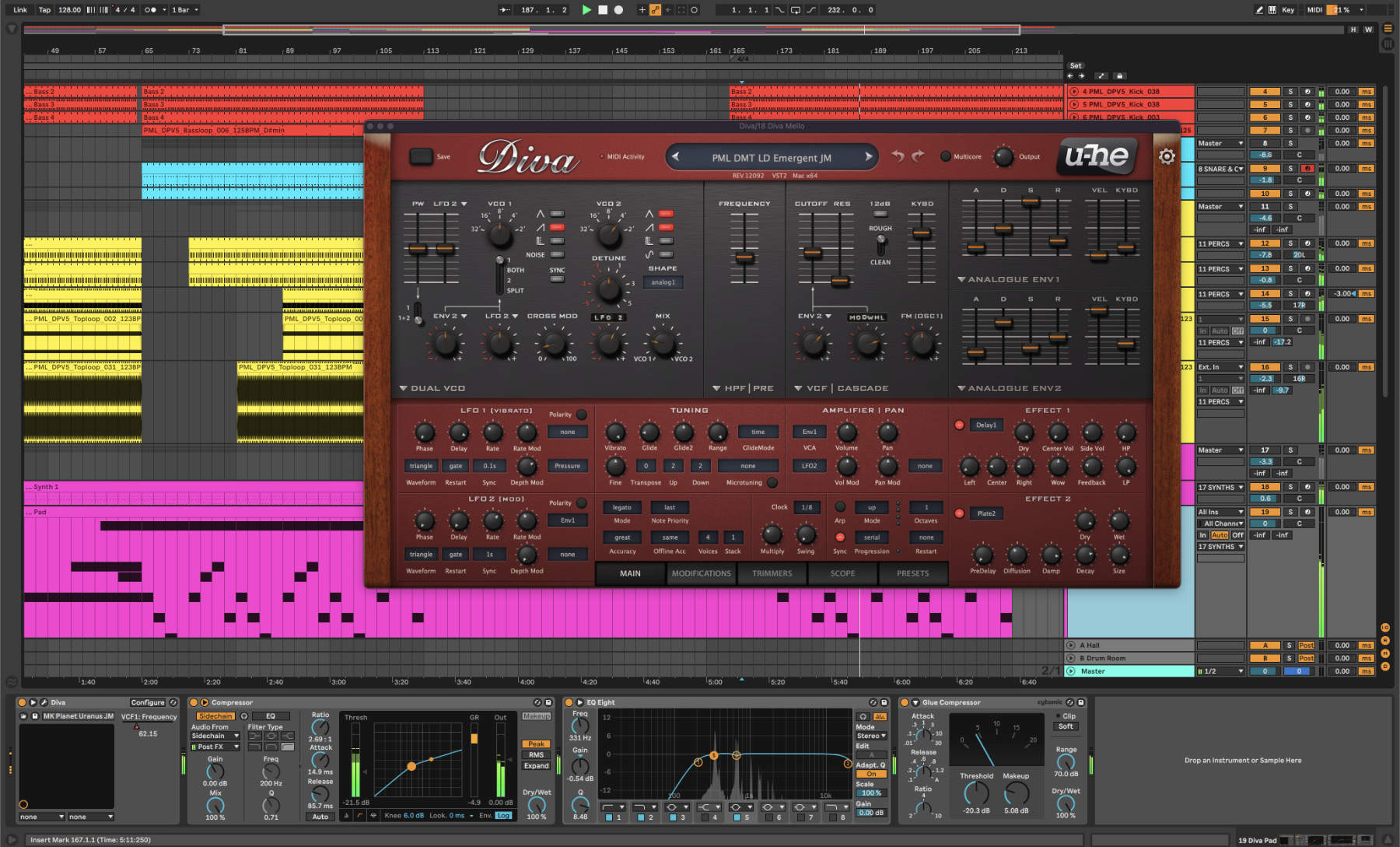Viewport: 1400px width, 847px height.
Task: Toggle computer MIDI keyboard icon
Action: pyautogui.click(x=1272, y=10)
